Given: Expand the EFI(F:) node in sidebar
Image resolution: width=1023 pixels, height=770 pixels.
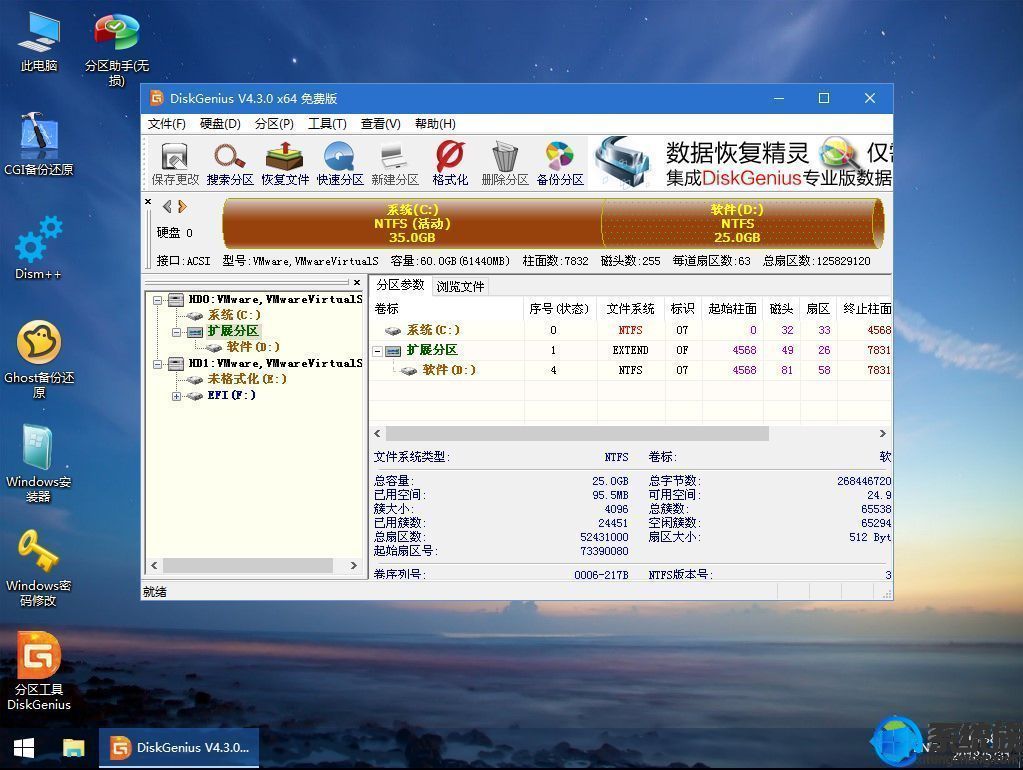Looking at the screenshot, I should [x=174, y=395].
